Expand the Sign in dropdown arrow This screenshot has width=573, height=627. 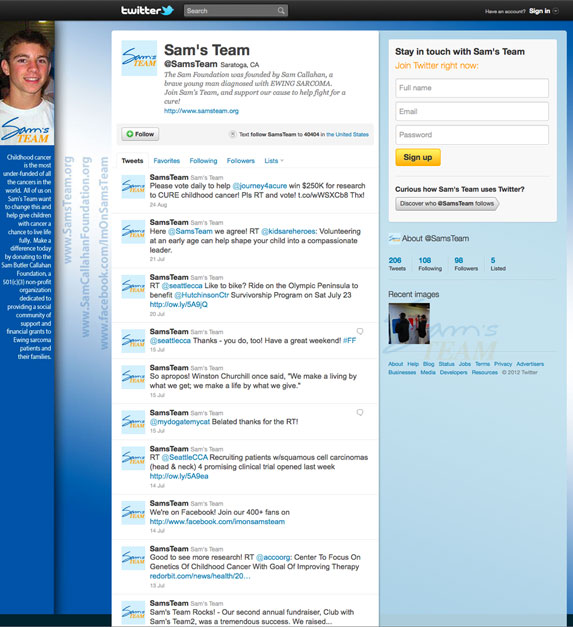pos(555,11)
